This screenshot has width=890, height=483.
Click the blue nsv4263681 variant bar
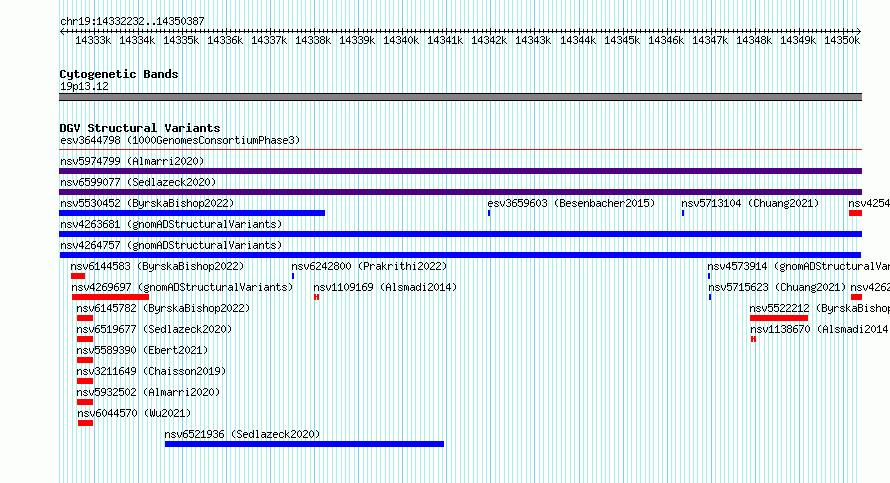pyautogui.click(x=460, y=234)
